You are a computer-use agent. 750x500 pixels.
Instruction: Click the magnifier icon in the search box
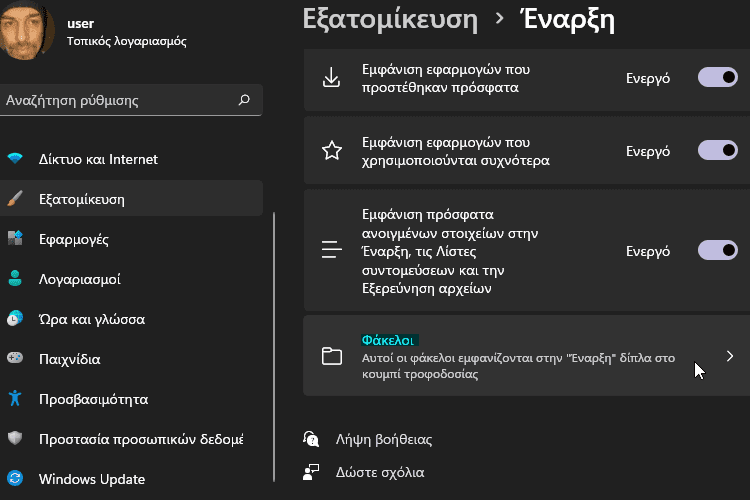coord(244,100)
